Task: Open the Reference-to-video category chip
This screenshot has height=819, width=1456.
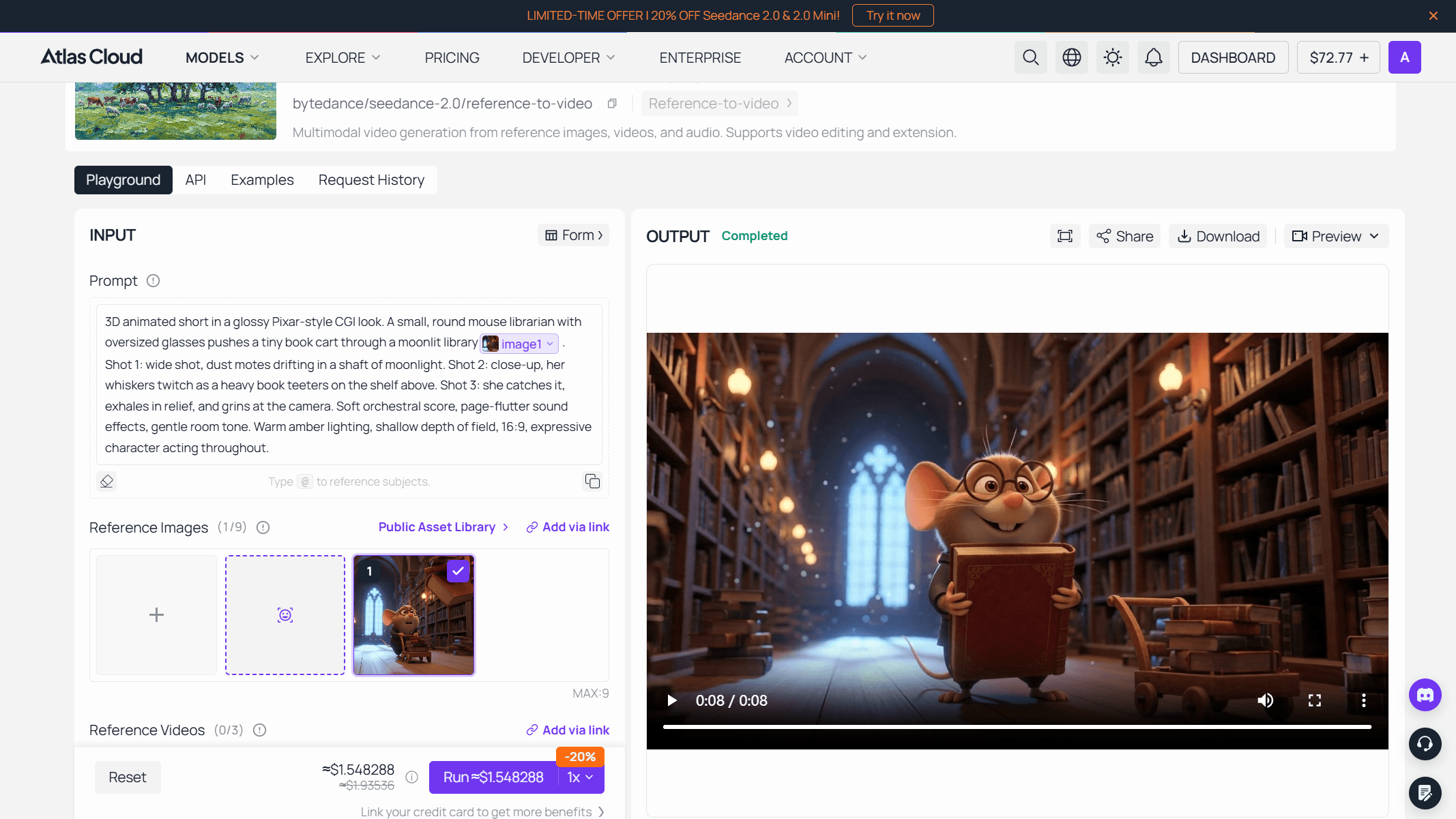Action: click(x=720, y=104)
